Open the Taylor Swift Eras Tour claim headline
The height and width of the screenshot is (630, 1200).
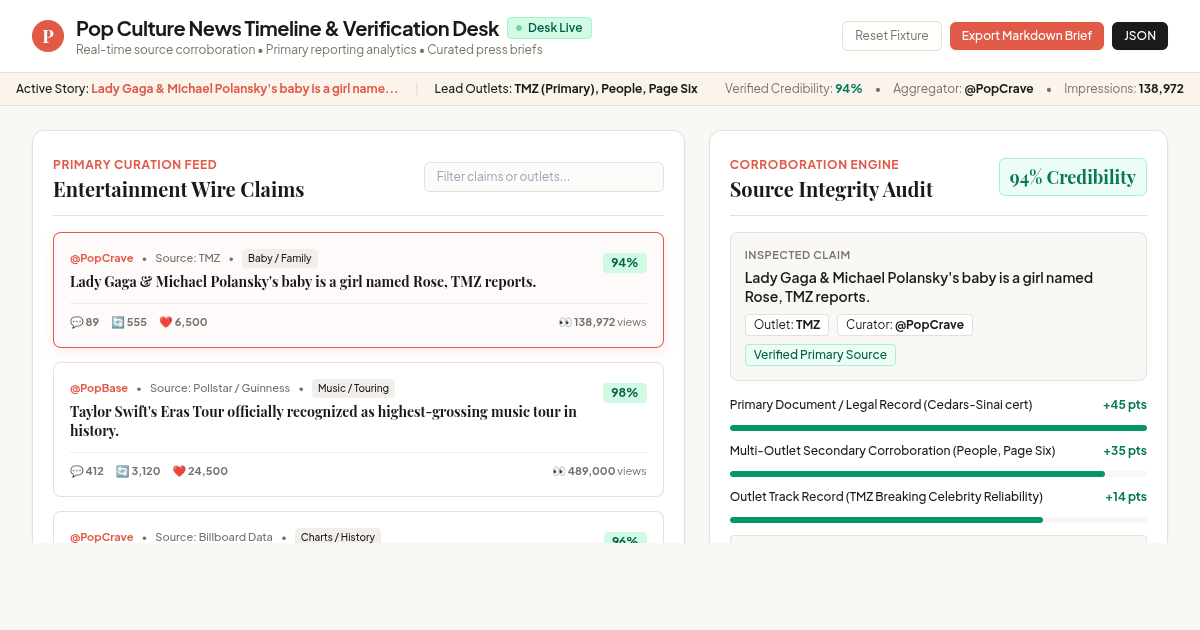(323, 421)
